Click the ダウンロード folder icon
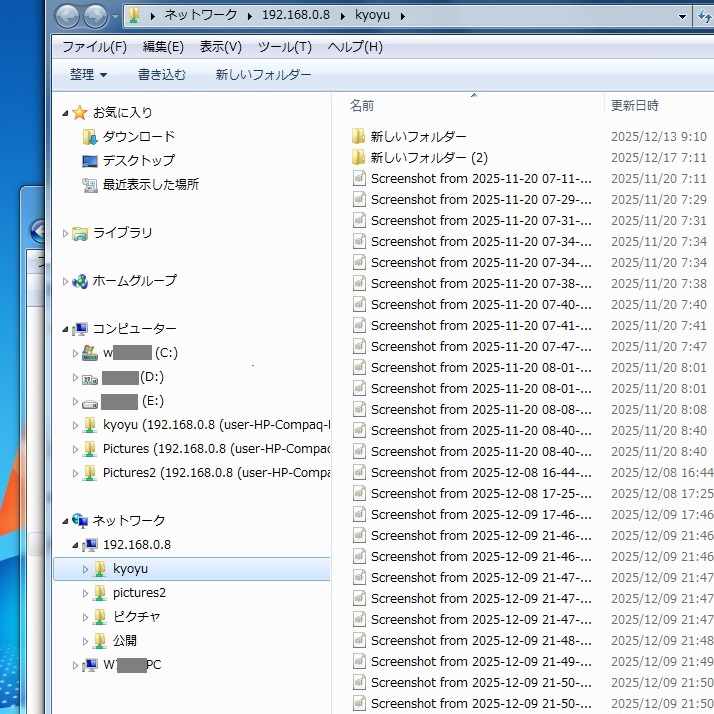The height and width of the screenshot is (714, 714). tap(90, 137)
